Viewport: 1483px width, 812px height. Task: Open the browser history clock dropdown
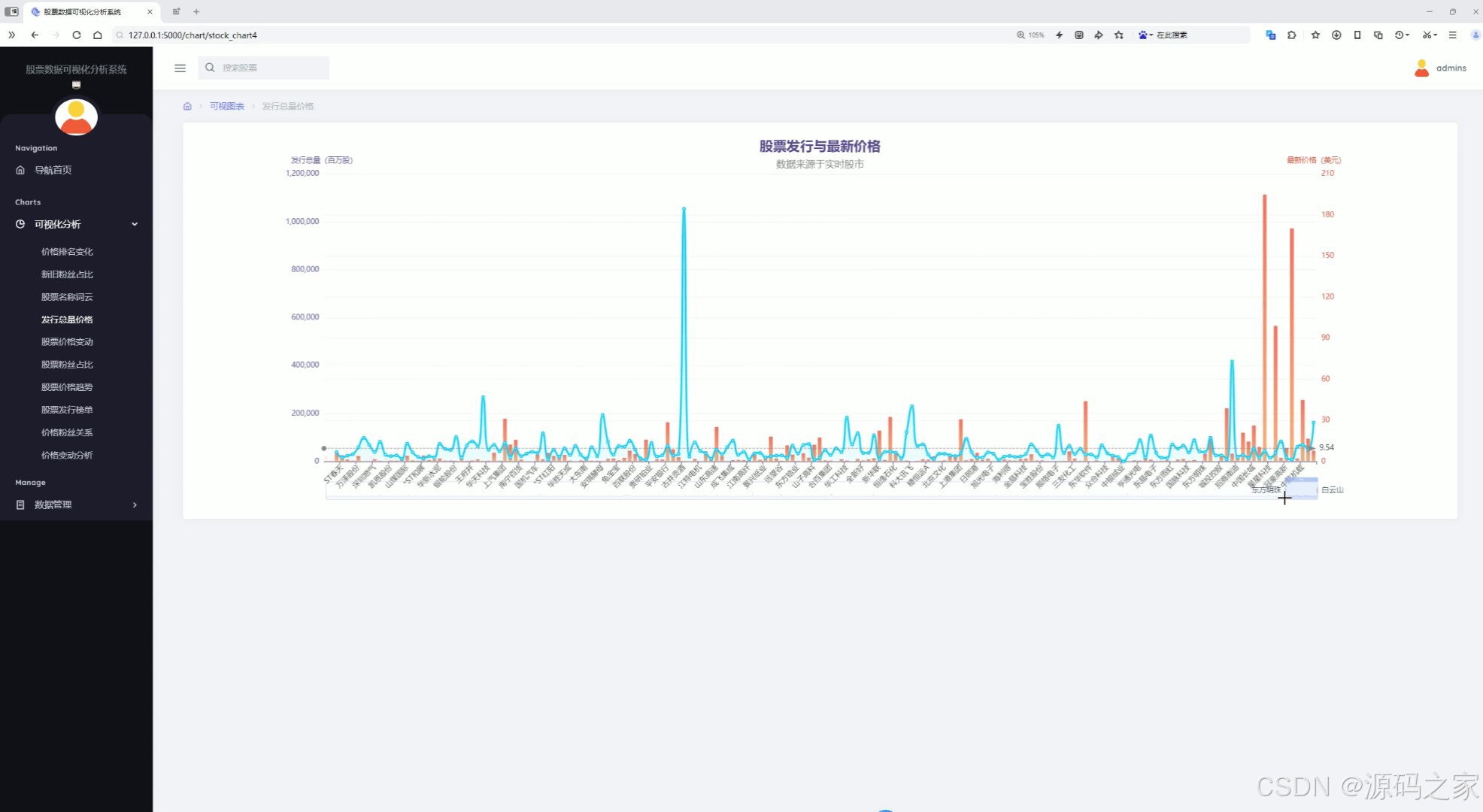1401,35
